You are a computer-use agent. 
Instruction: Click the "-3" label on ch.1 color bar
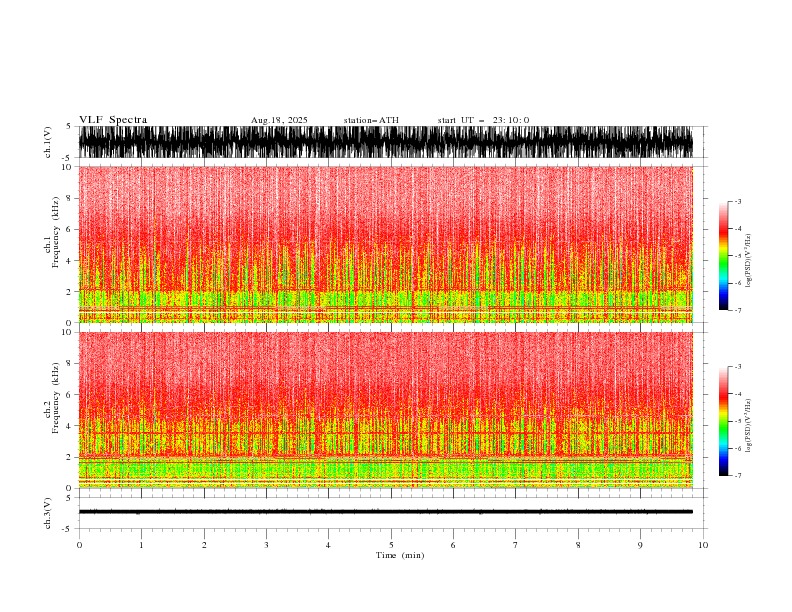(x=738, y=201)
